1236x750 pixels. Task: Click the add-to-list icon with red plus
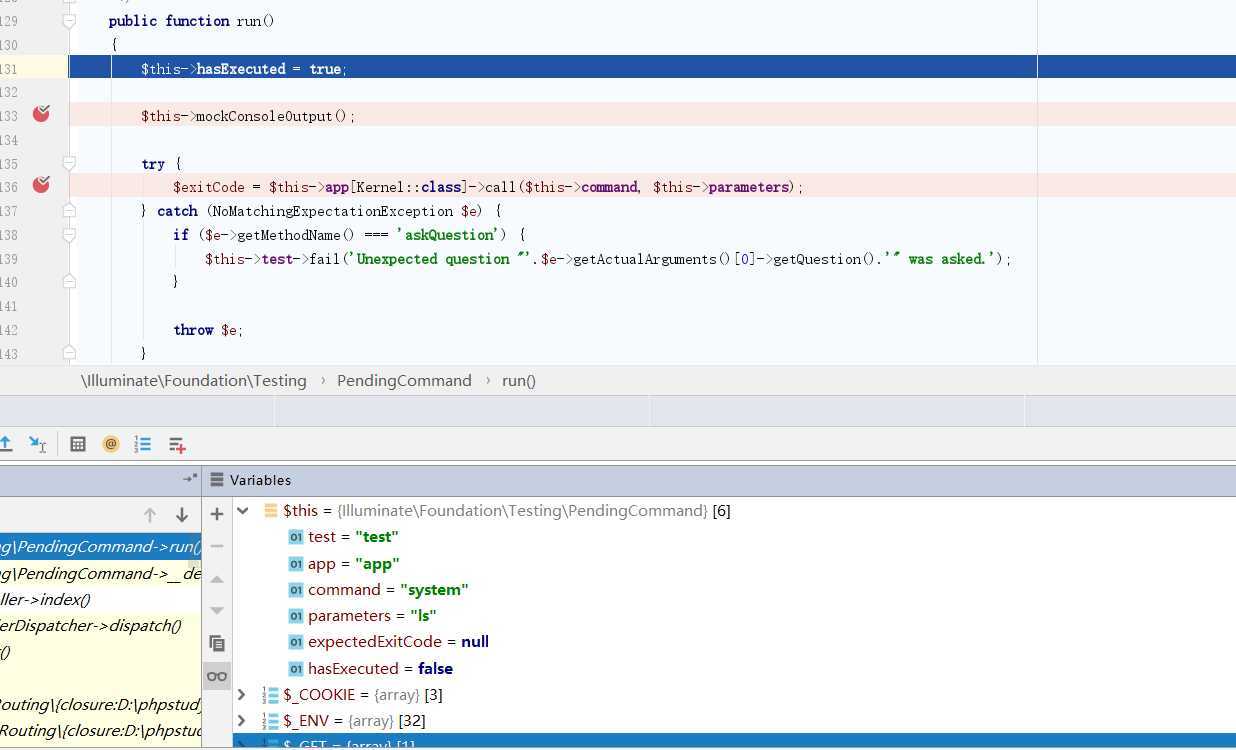click(x=177, y=444)
